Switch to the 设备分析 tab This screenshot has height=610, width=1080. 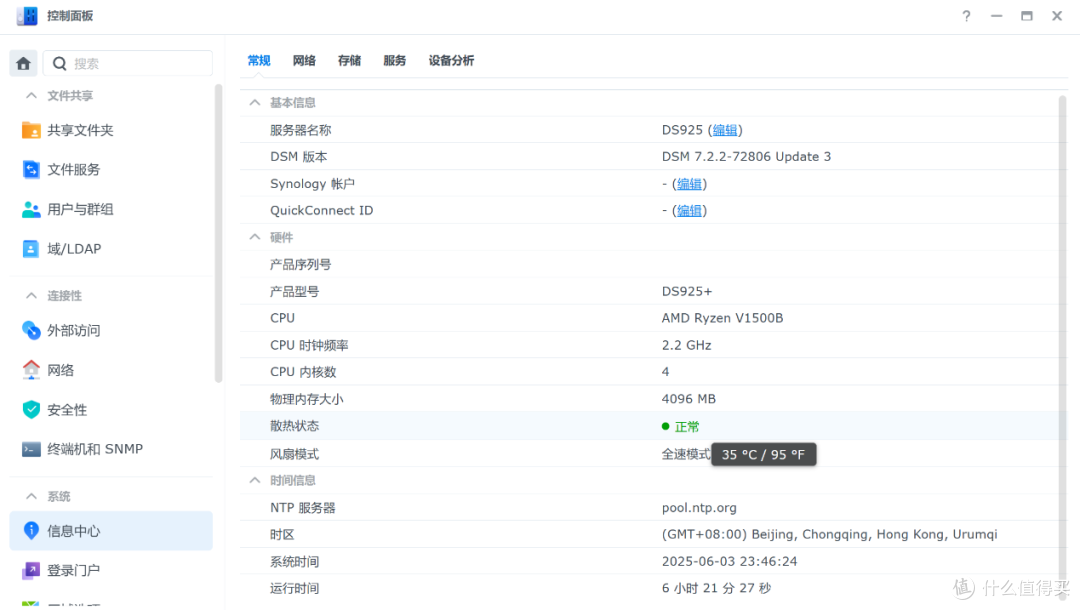point(451,61)
